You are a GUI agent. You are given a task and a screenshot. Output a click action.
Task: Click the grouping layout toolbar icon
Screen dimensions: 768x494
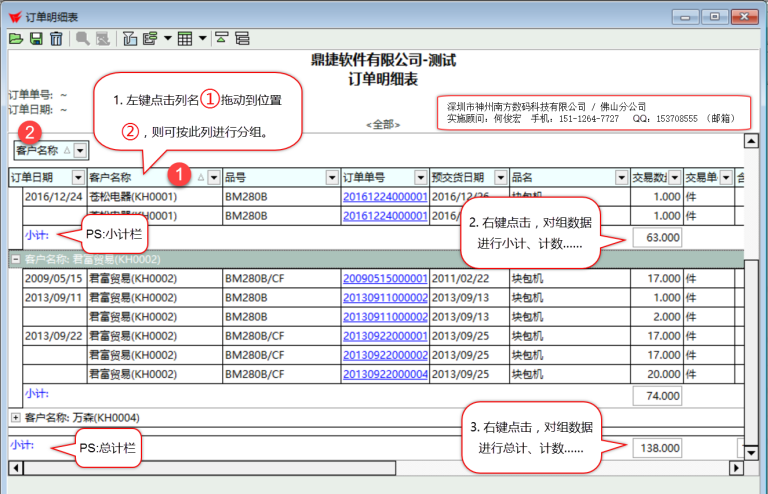[x=150, y=39]
